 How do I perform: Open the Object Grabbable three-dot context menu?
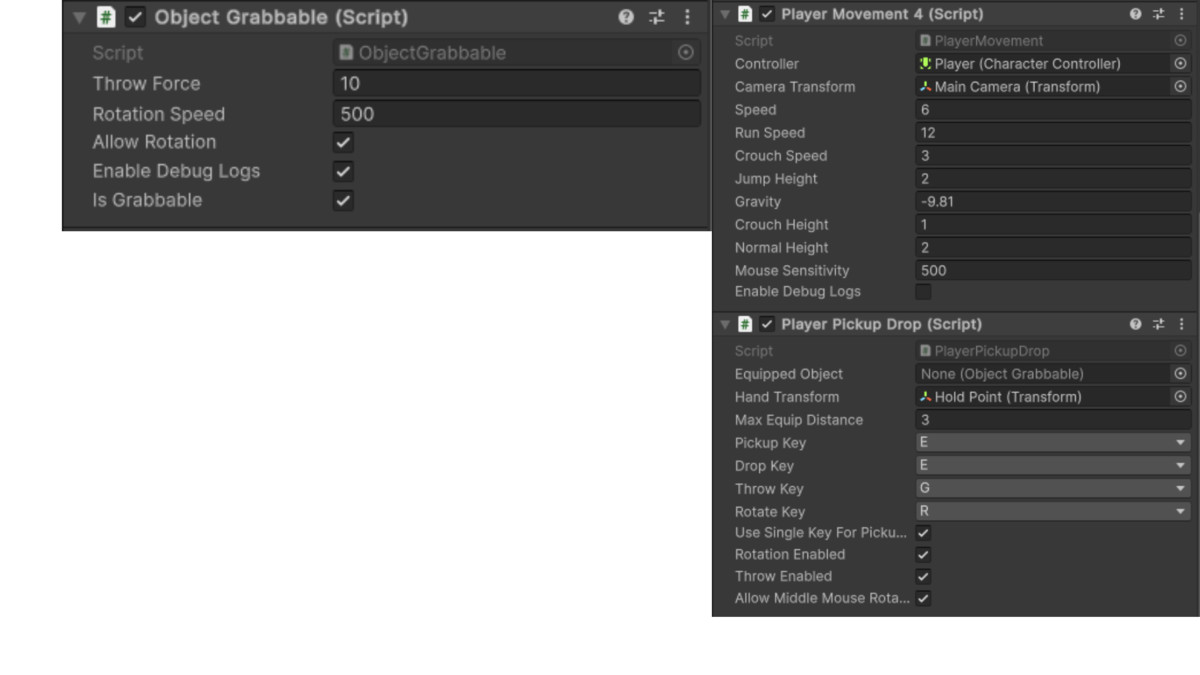(687, 17)
